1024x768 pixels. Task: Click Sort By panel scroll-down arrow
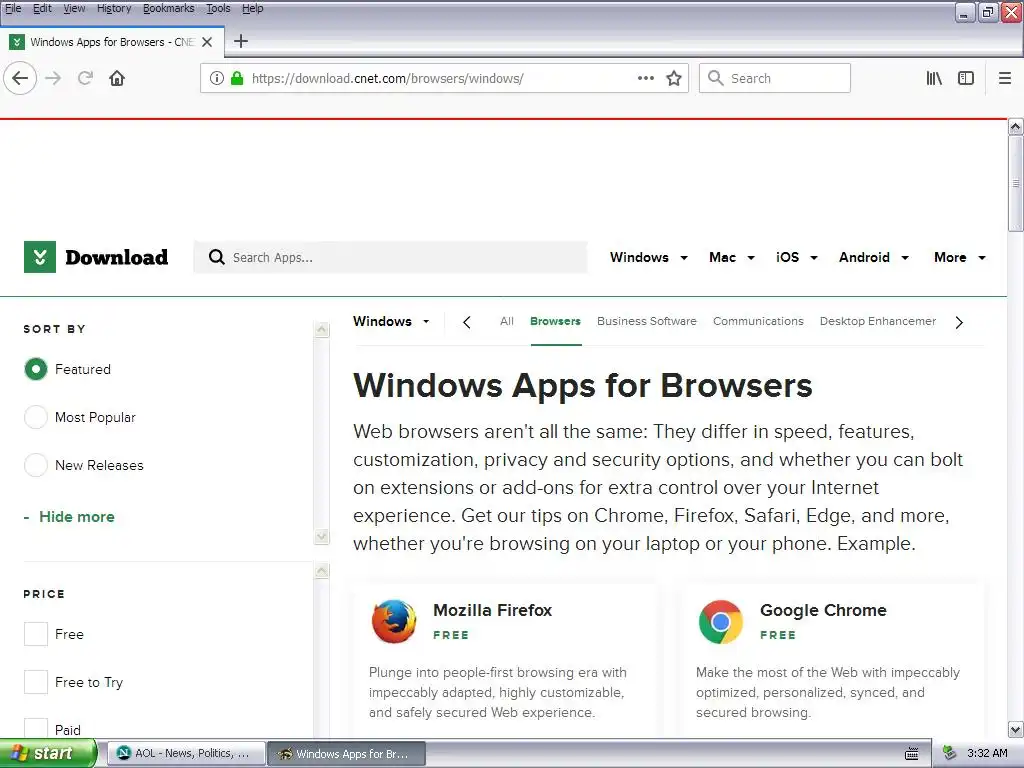click(321, 537)
